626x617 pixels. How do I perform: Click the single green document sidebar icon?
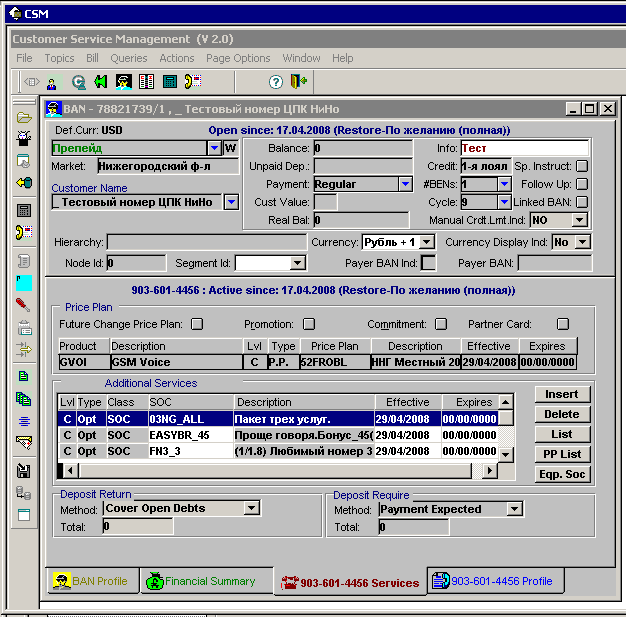tap(24, 376)
